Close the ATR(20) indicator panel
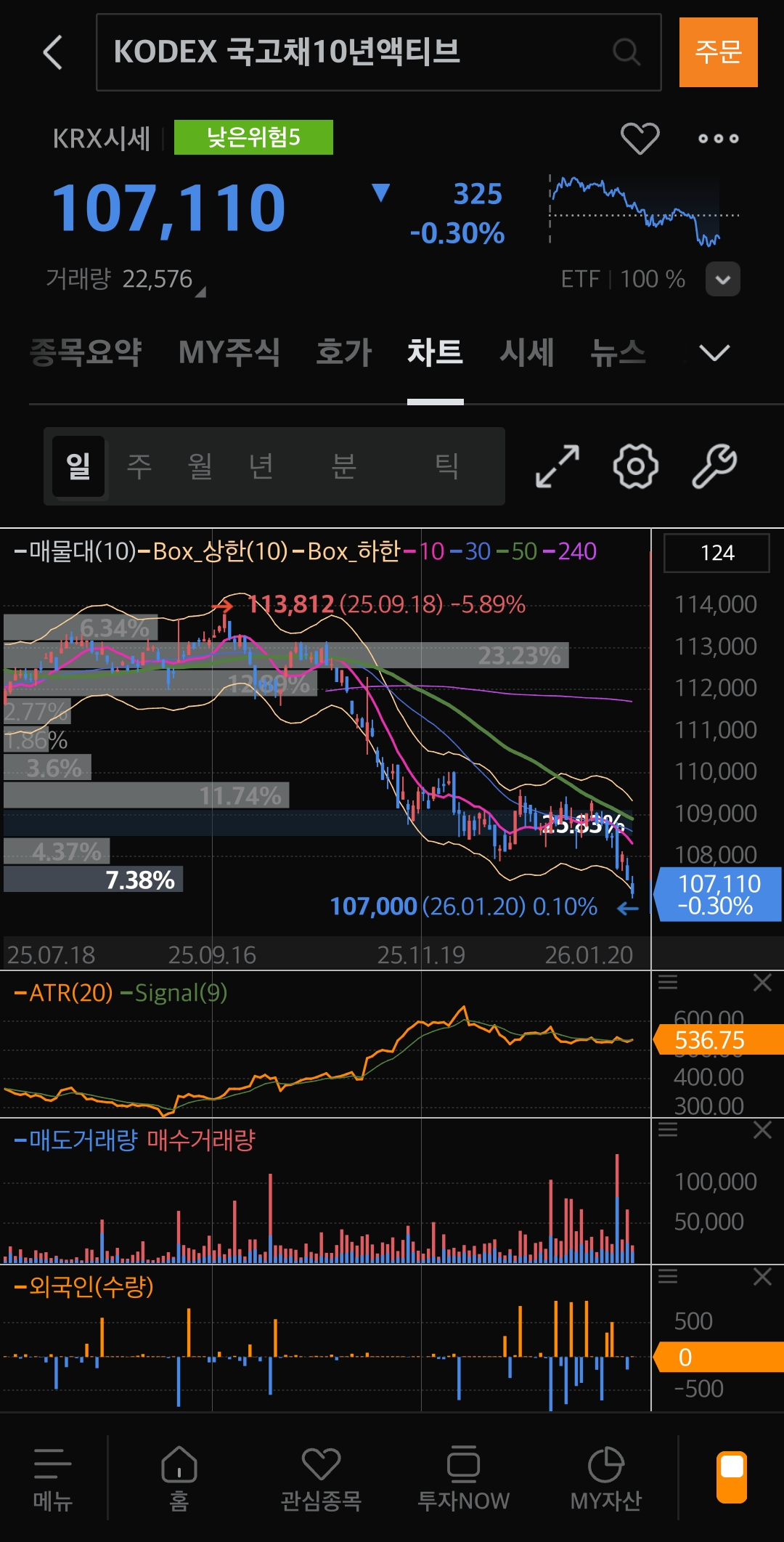 (762, 983)
